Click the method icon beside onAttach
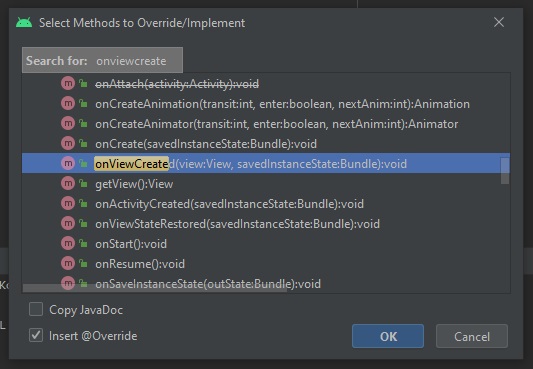 (68, 84)
